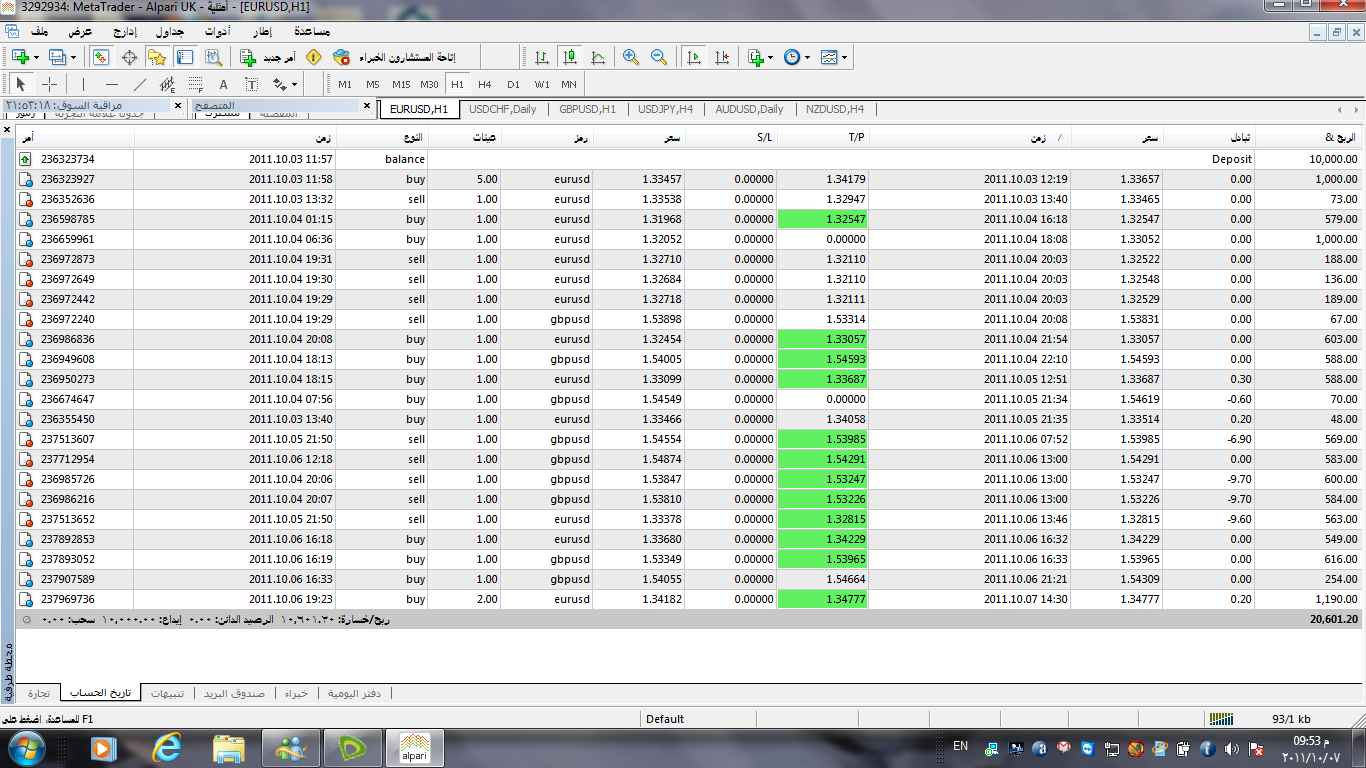Switch chart to M1 timeframe

pyautogui.click(x=345, y=84)
